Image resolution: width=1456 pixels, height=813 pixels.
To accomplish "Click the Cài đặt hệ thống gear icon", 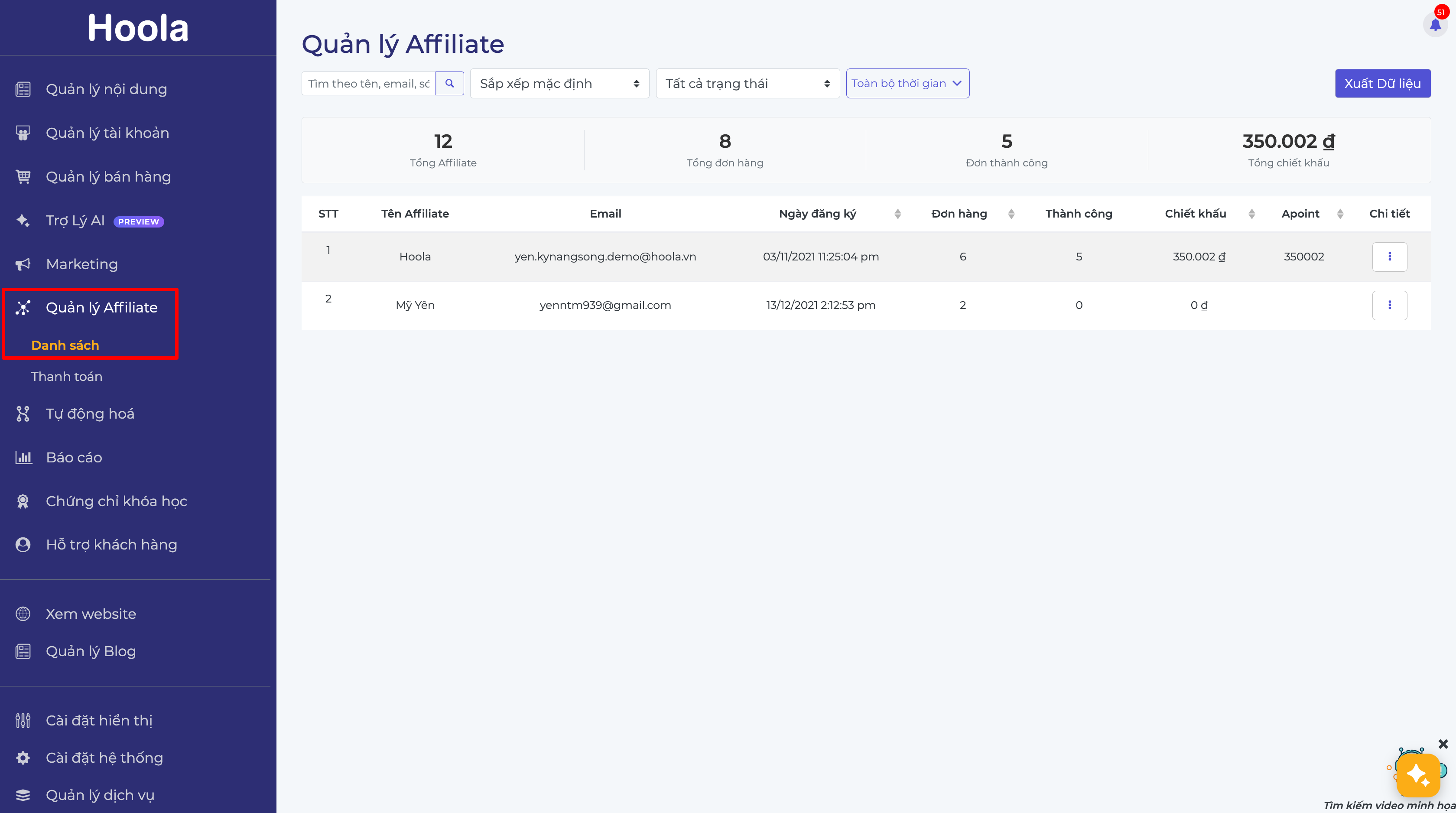I will (23, 758).
